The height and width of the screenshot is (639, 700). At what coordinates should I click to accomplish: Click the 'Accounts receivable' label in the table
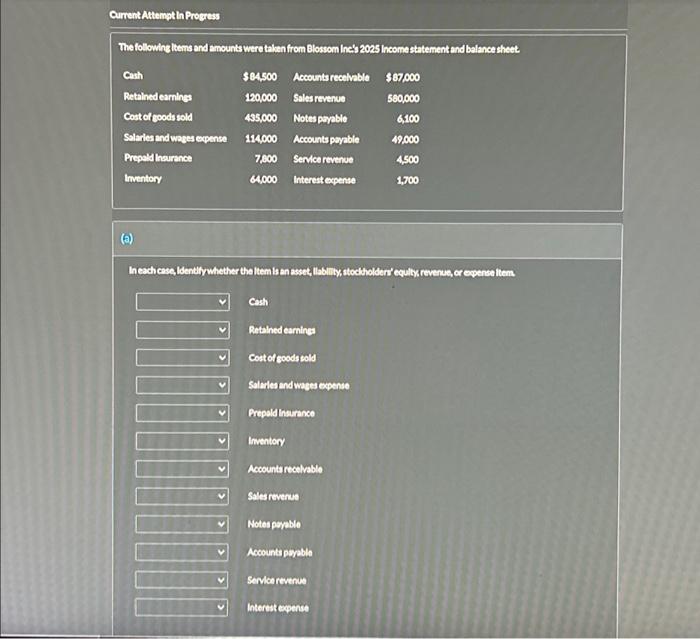[x=331, y=77]
